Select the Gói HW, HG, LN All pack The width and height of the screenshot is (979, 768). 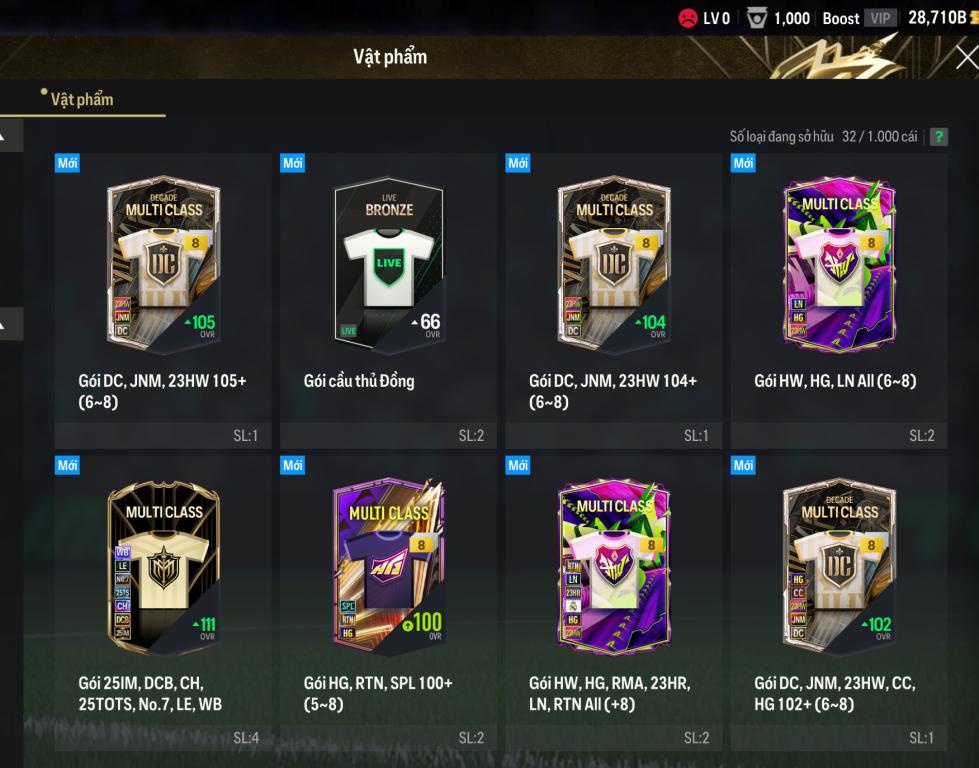(x=839, y=300)
